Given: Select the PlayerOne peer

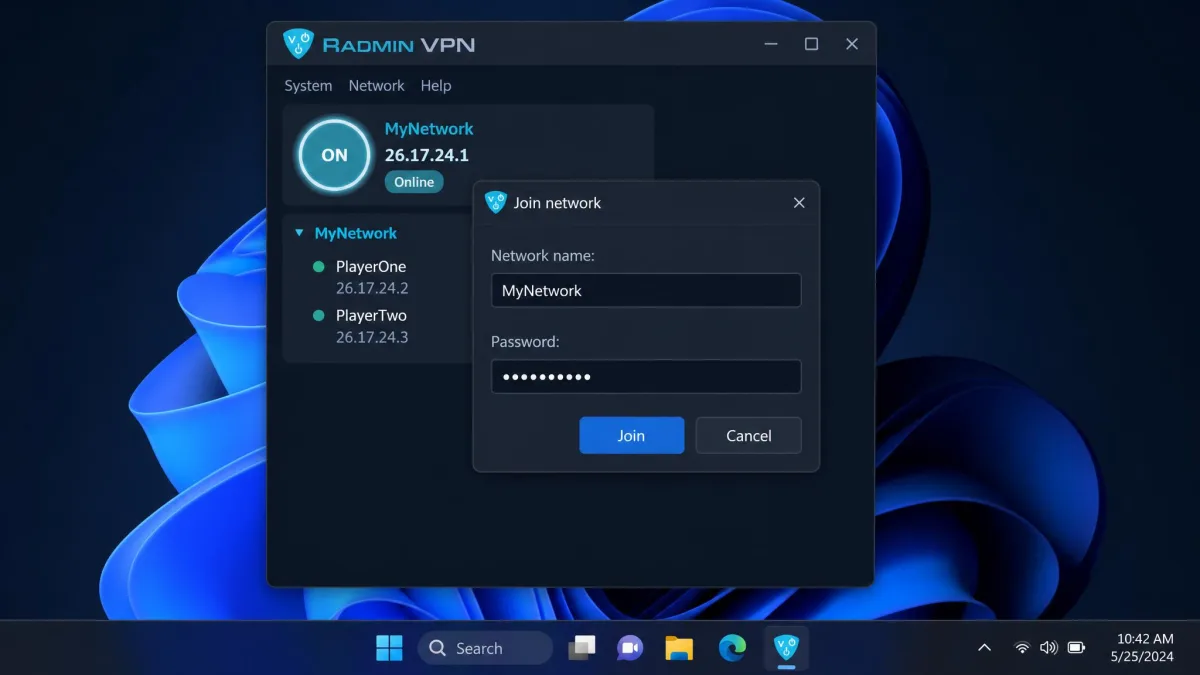Looking at the screenshot, I should point(371,267).
